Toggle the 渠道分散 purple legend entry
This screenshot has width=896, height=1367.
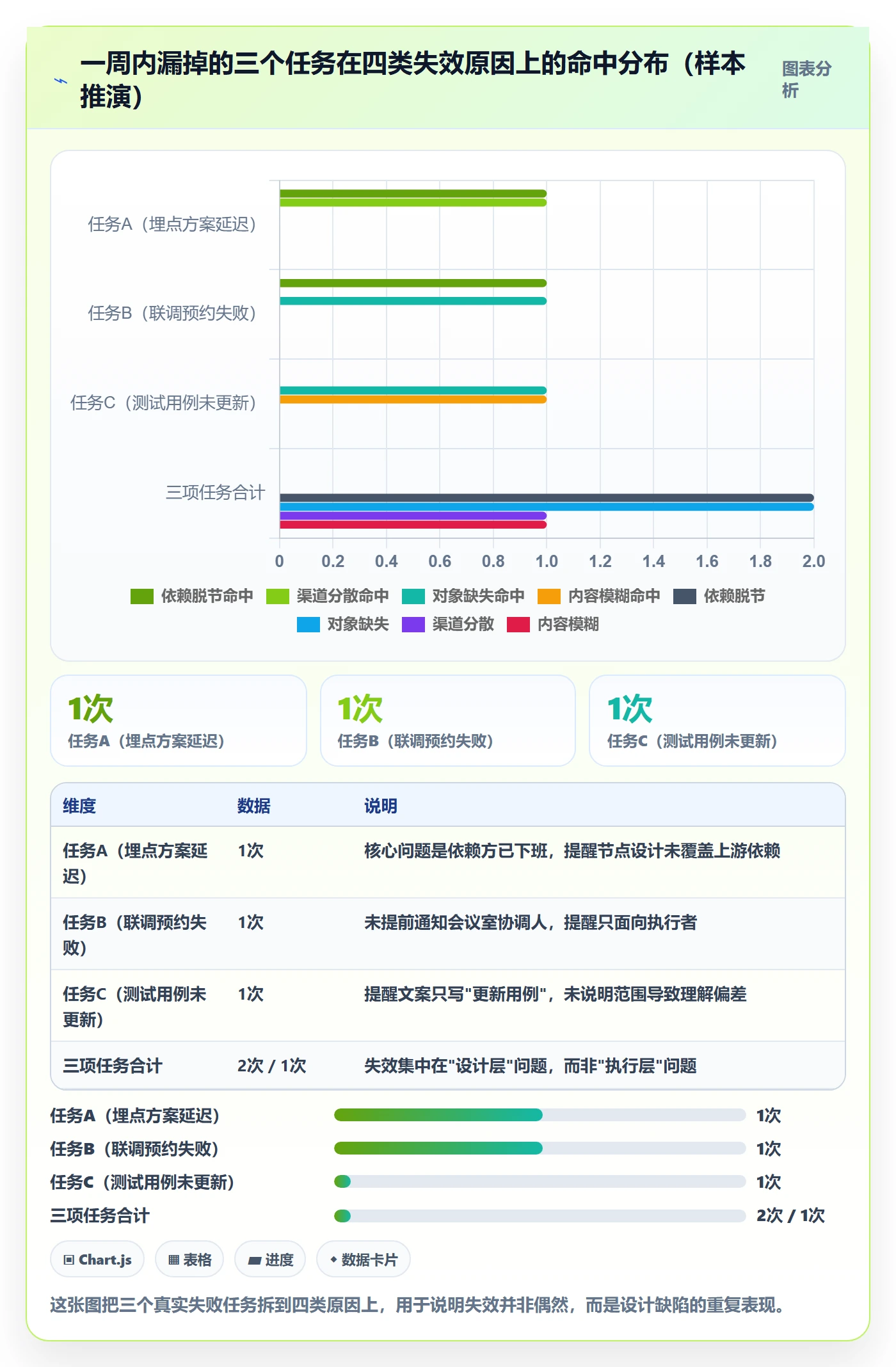coord(448,624)
